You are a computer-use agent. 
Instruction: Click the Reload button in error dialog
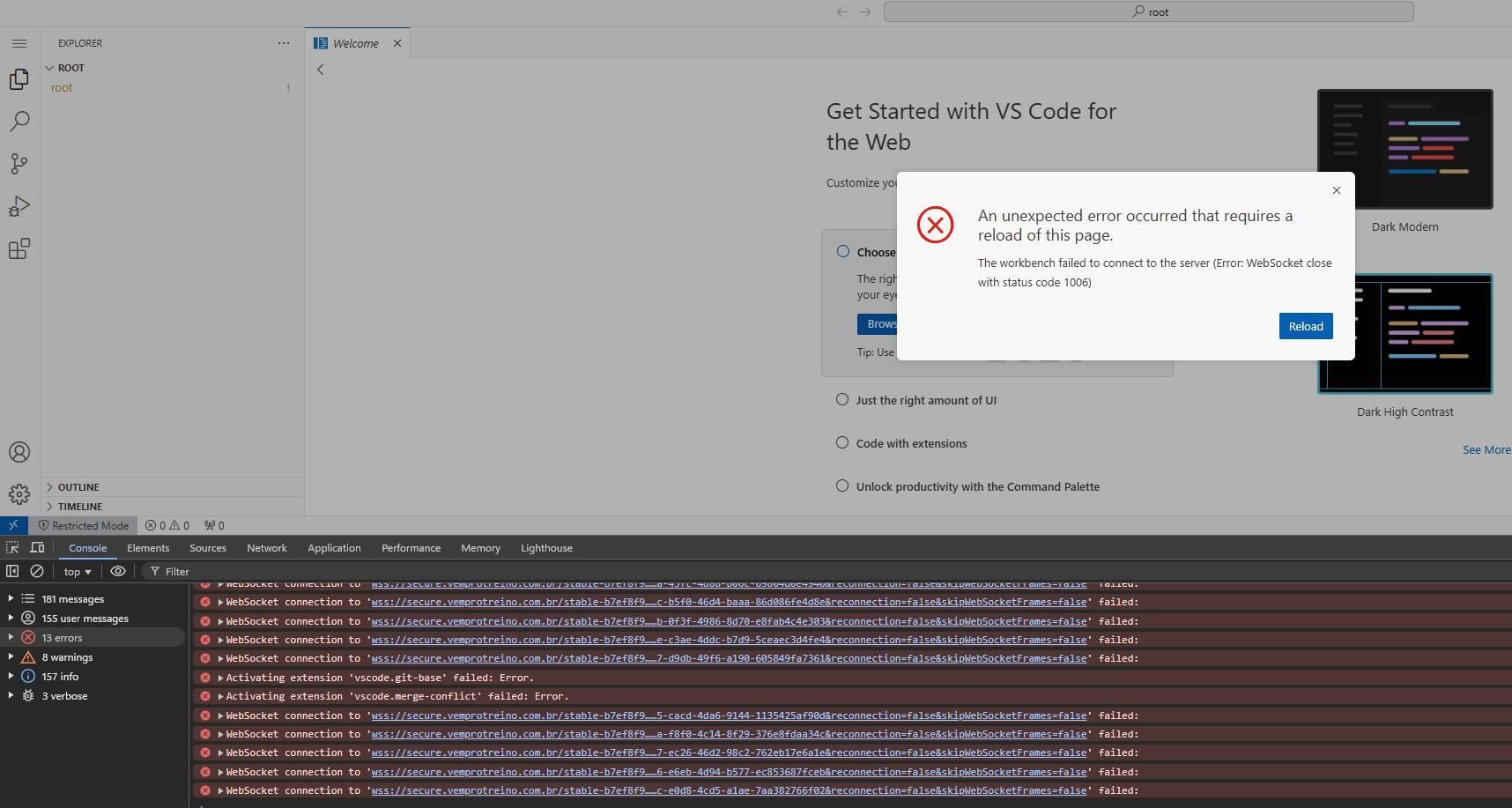1306,326
